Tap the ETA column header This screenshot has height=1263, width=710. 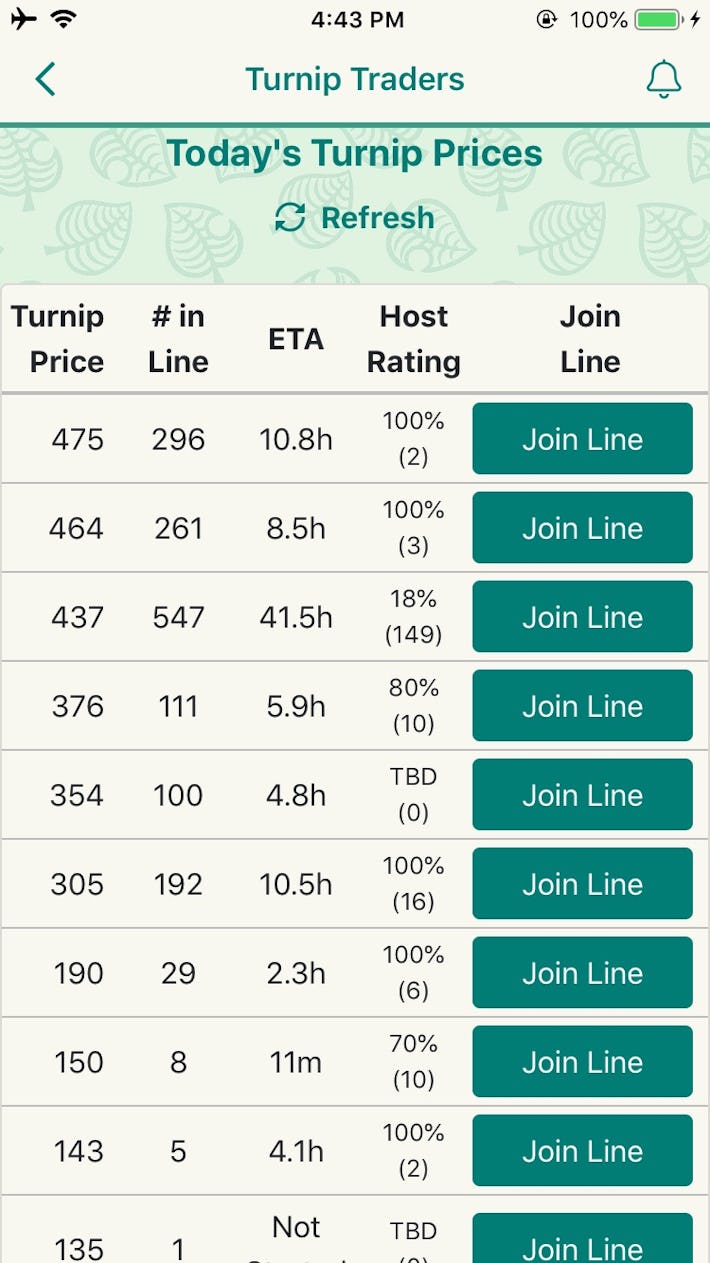(x=296, y=339)
